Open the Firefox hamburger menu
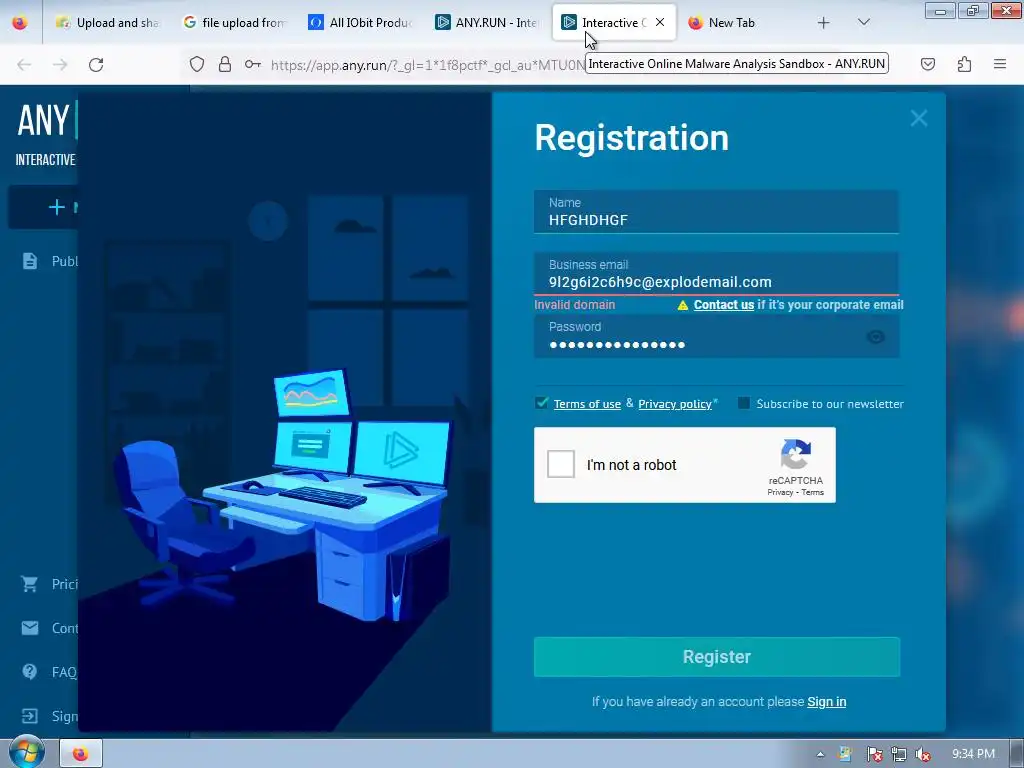Screen dimensions: 1024x768 (x=999, y=64)
